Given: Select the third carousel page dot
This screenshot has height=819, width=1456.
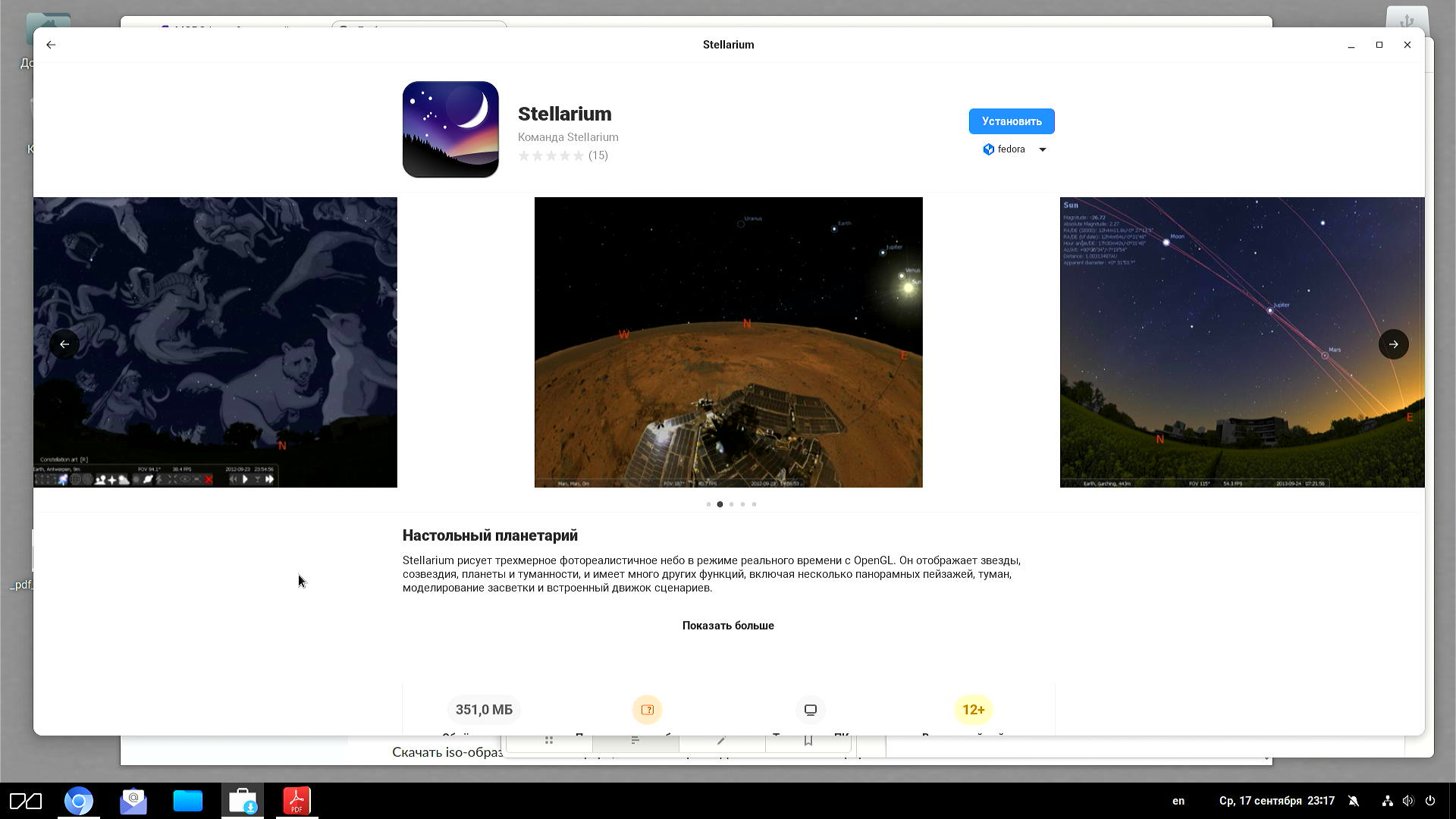Looking at the screenshot, I should 731,504.
